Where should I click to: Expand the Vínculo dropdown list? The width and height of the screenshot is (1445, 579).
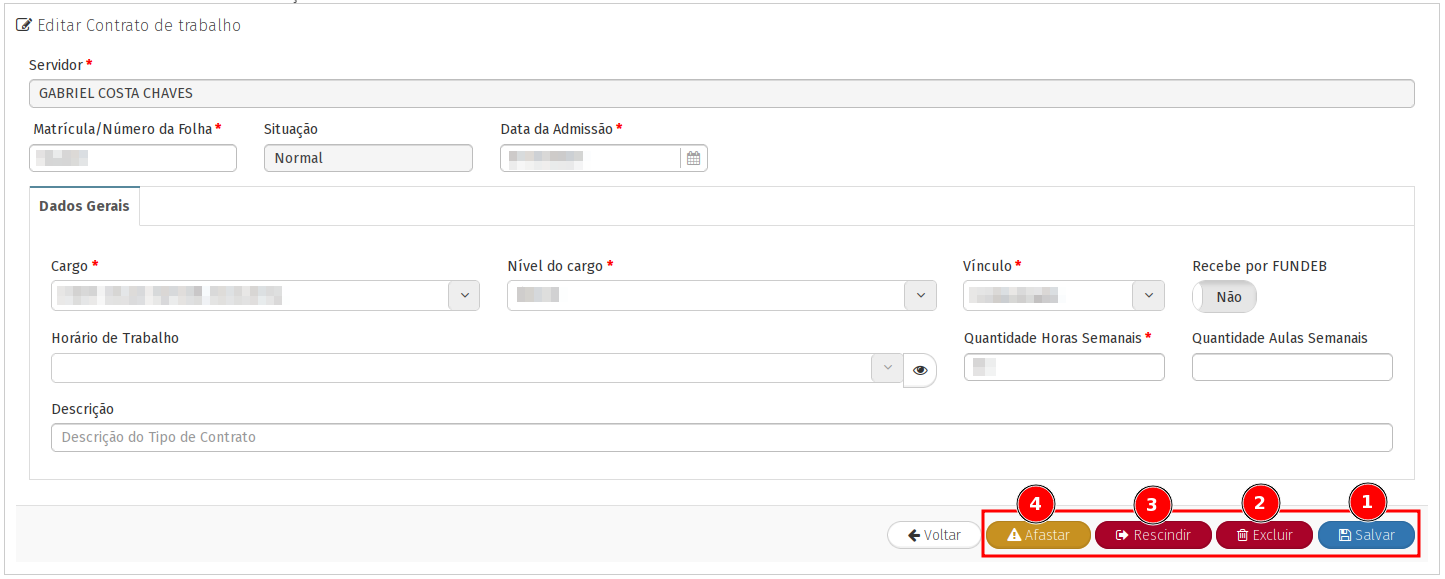click(x=1148, y=295)
